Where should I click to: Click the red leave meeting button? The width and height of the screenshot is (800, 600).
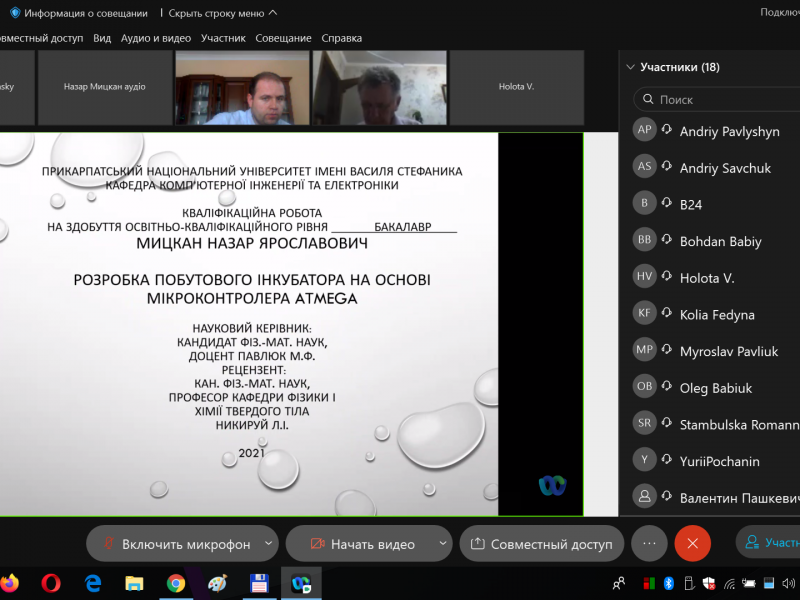point(692,543)
